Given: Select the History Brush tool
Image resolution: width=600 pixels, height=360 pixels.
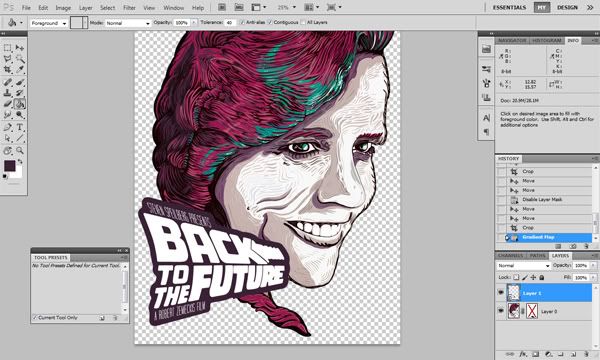Looking at the screenshot, I should (20, 93).
